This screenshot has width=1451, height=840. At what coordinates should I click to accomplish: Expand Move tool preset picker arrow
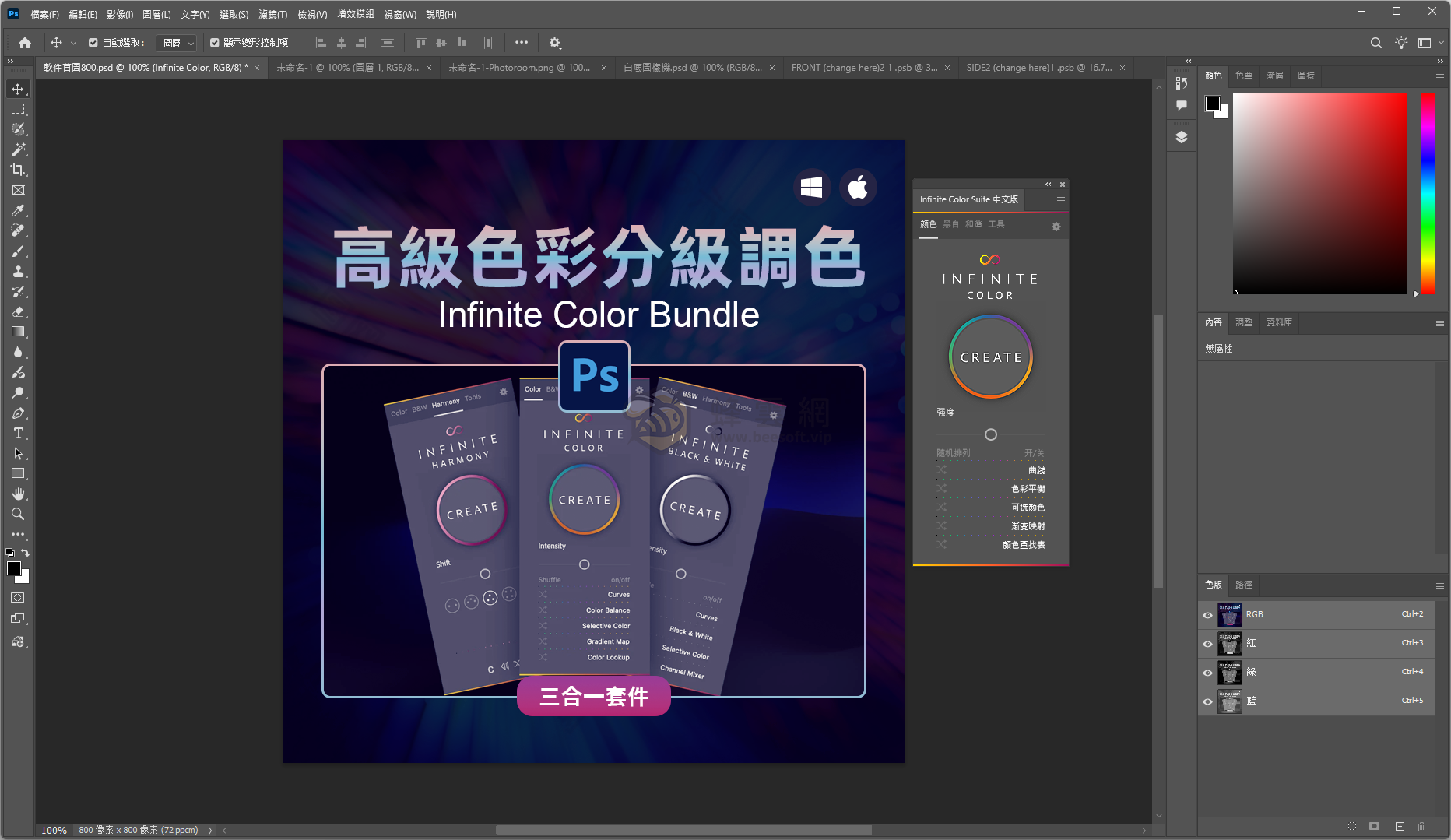[x=73, y=43]
